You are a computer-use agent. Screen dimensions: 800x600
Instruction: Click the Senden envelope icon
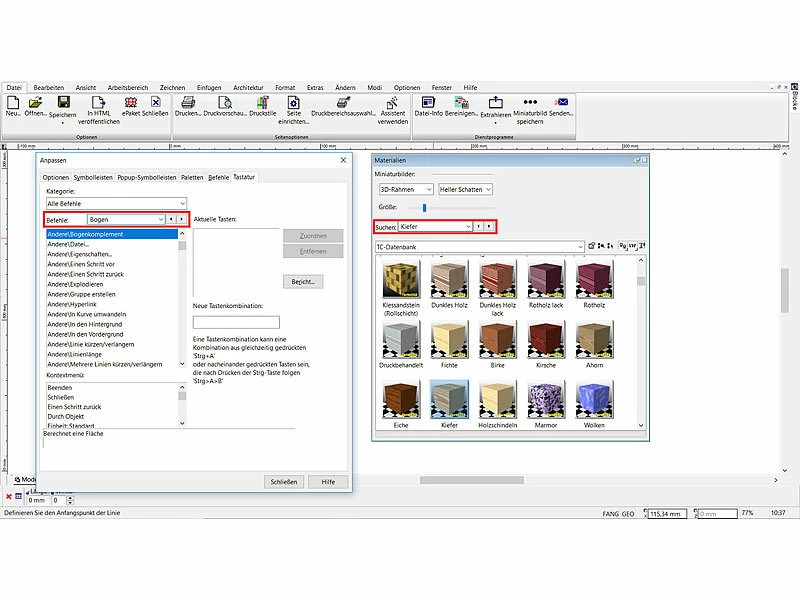562,103
